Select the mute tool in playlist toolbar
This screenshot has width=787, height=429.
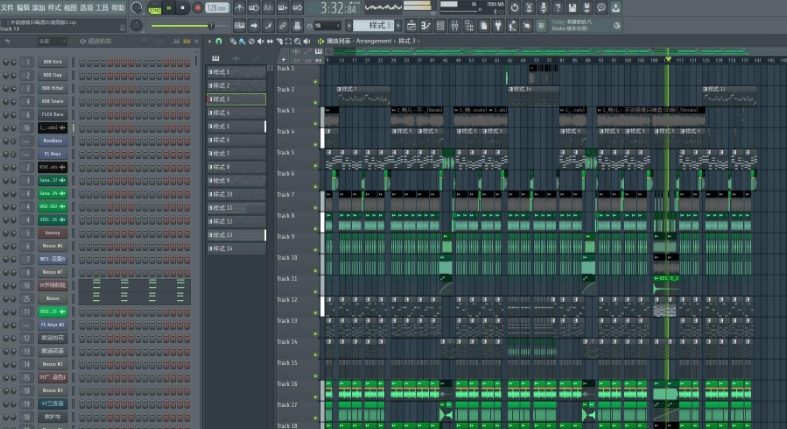[259, 41]
